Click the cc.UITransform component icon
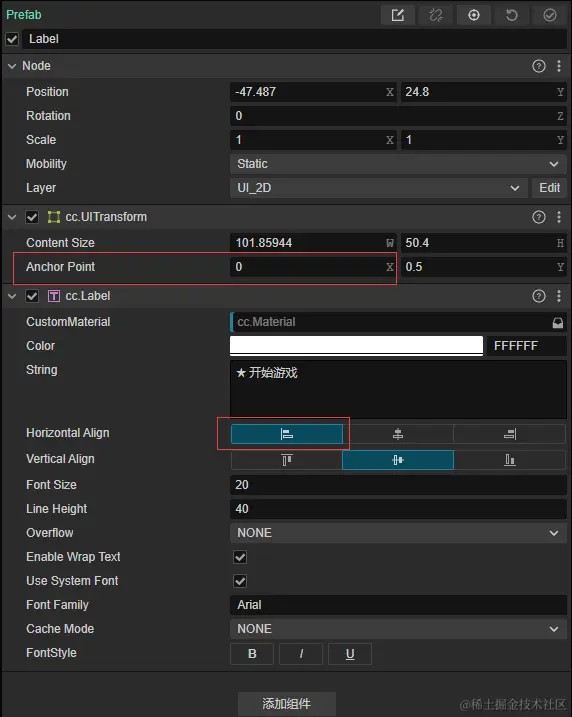The width and height of the screenshot is (572, 717). [54, 217]
